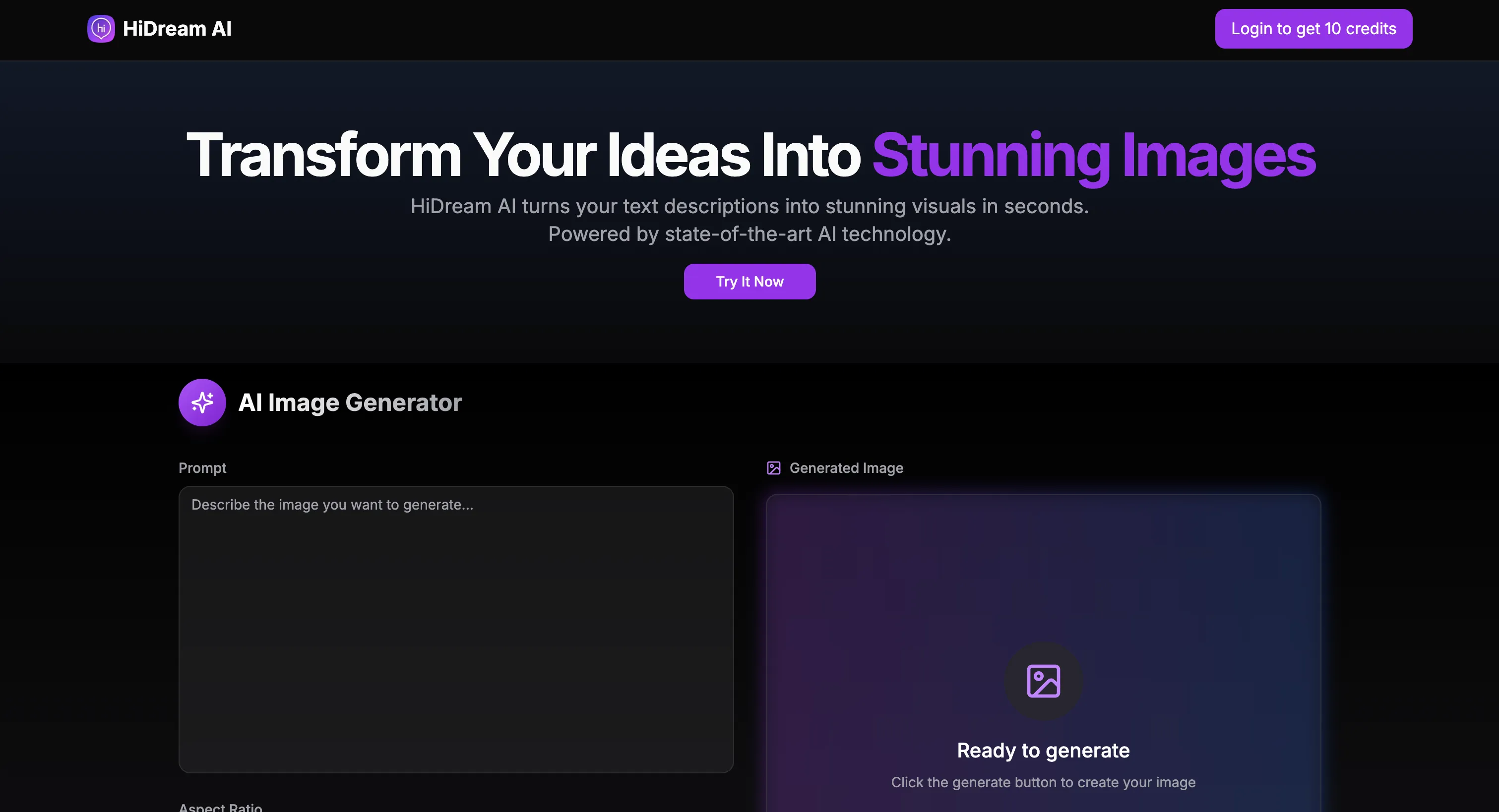The height and width of the screenshot is (812, 1499).
Task: Click the Prompt label
Action: [x=202, y=467]
